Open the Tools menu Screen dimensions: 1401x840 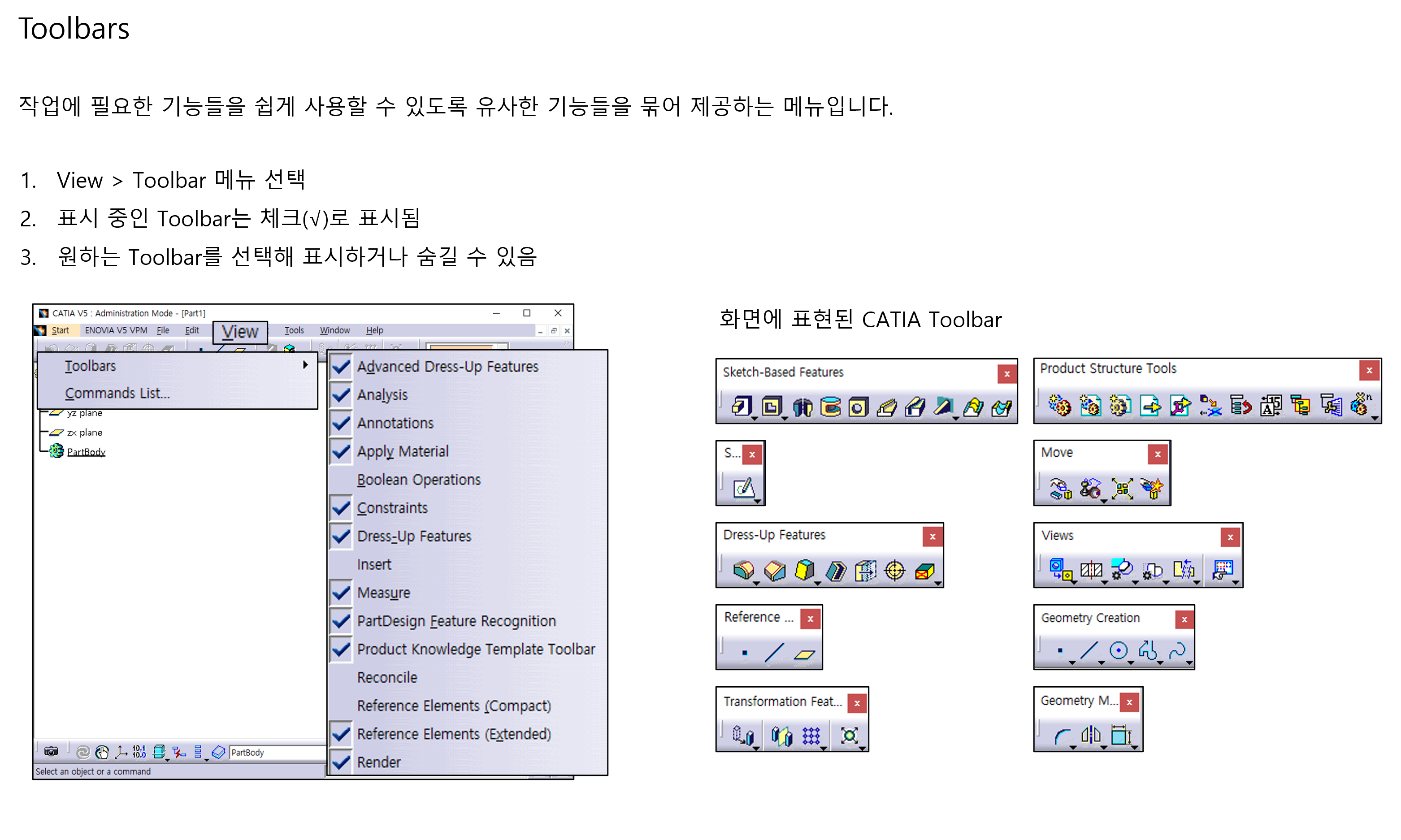tap(294, 330)
